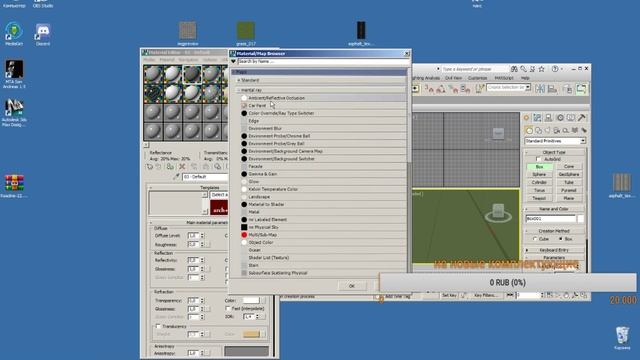640x360 pixels.
Task: Select the Cube creation method radio
Action: coord(535,239)
